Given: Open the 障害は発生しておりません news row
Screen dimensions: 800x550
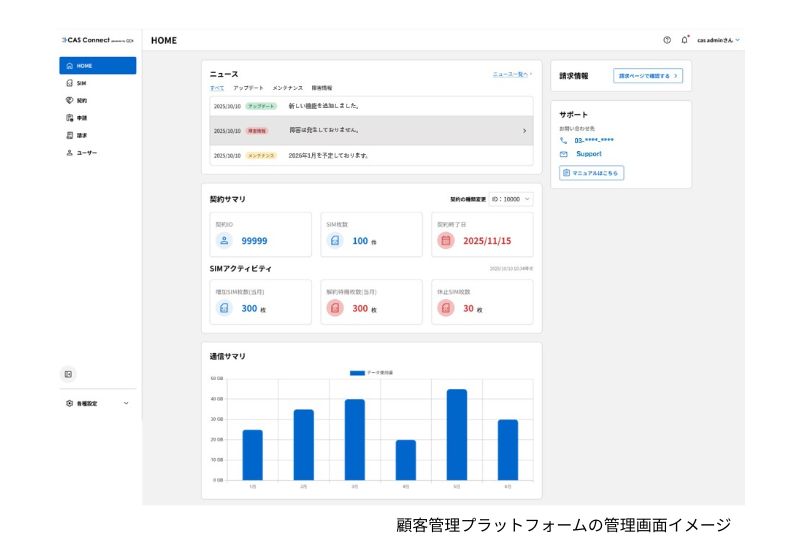Looking at the screenshot, I should pos(371,130).
